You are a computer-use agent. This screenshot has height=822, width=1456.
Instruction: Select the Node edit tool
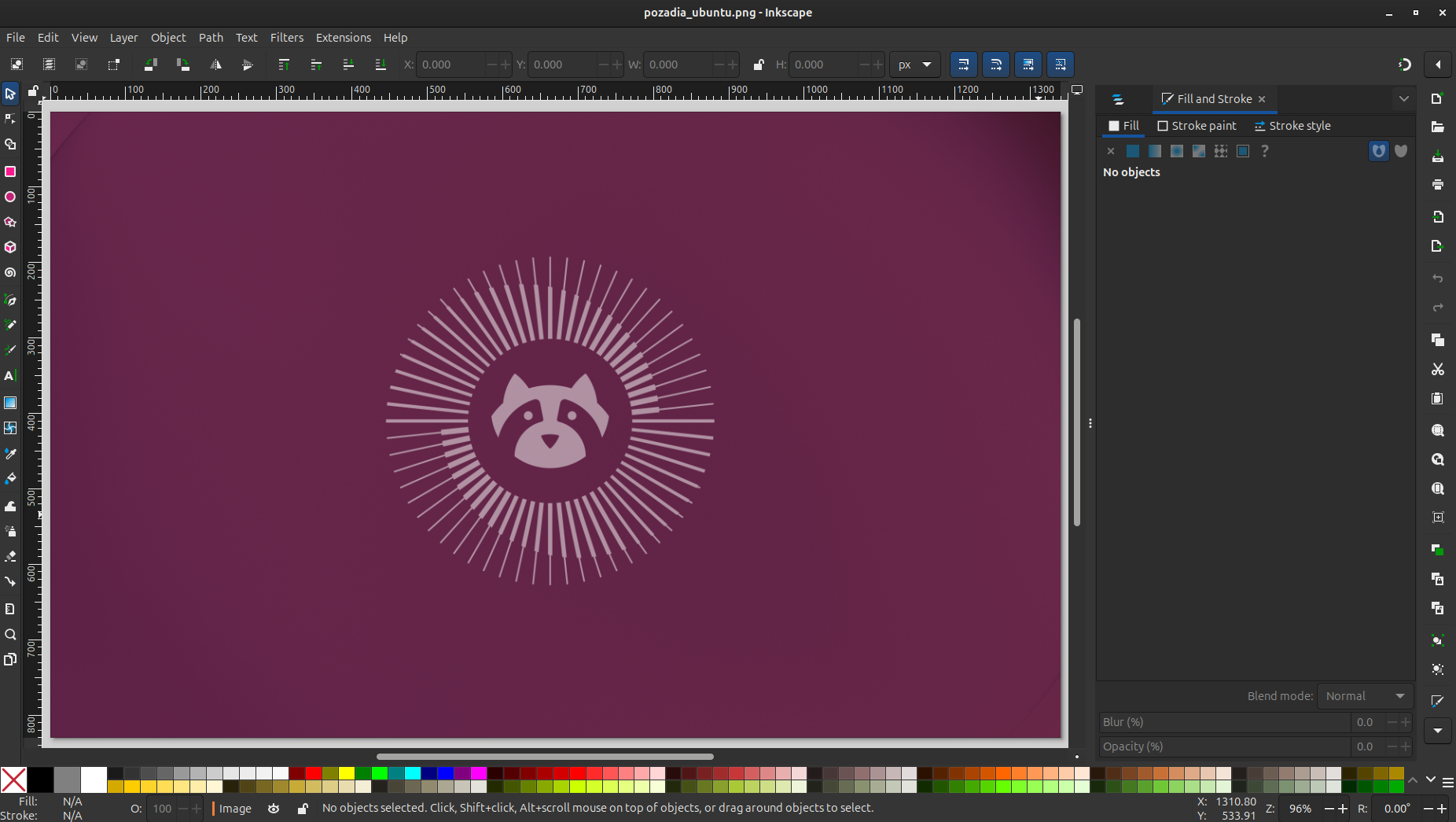click(x=10, y=120)
